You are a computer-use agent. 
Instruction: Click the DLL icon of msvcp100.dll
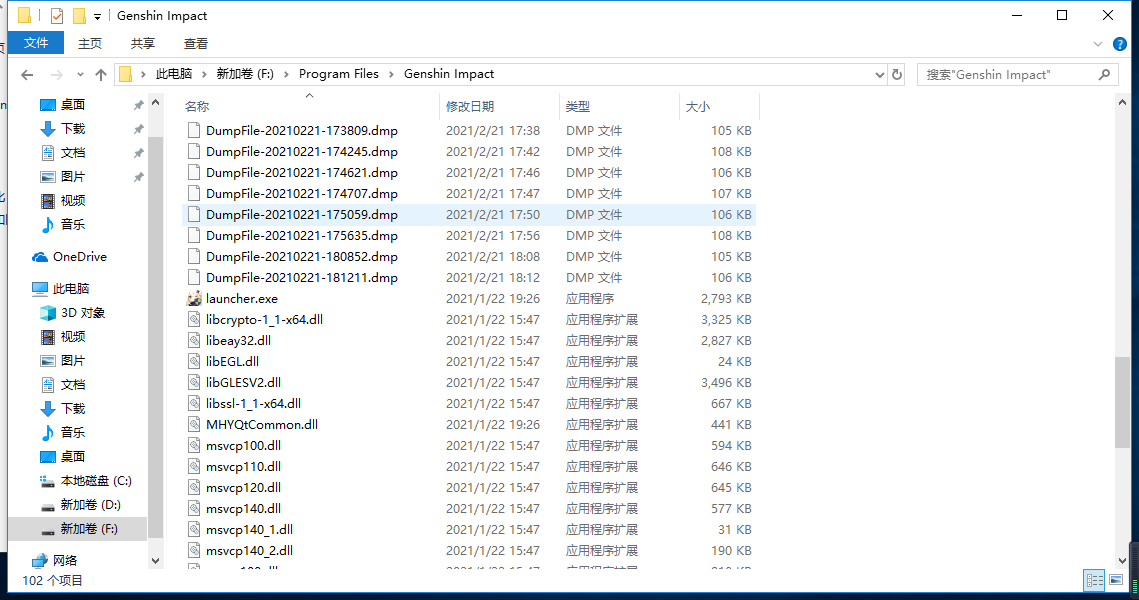(x=194, y=446)
